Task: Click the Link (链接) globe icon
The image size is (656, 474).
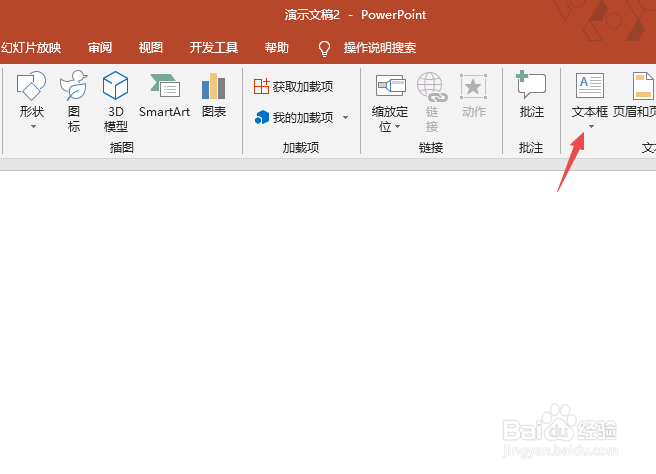Action: point(432,87)
